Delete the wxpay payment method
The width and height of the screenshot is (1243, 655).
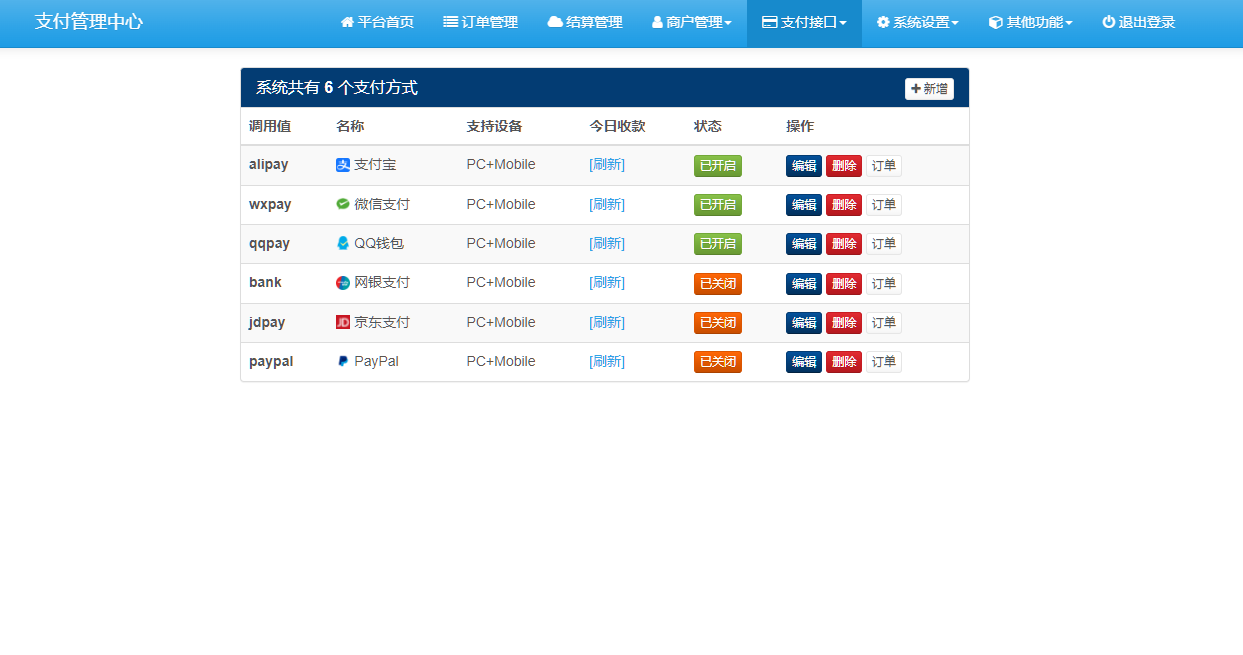[844, 205]
